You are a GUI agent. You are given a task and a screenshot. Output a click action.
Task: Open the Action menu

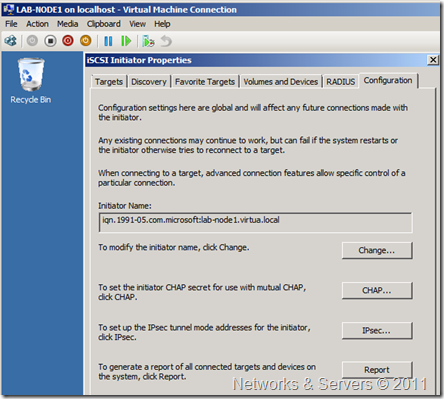click(x=37, y=24)
